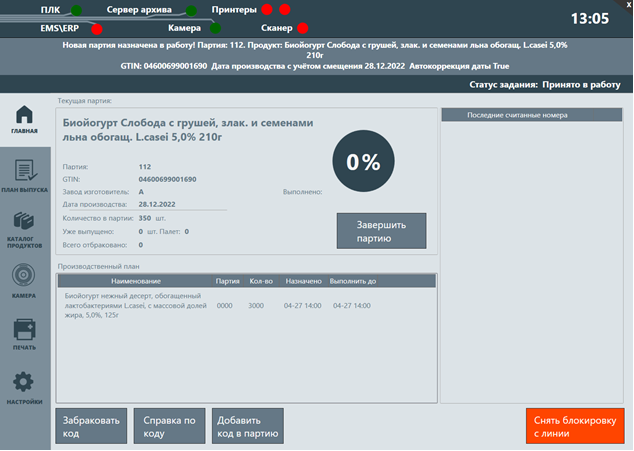The width and height of the screenshot is (634, 451).
Task: Click the Завершить партию button
Action: click(381, 231)
